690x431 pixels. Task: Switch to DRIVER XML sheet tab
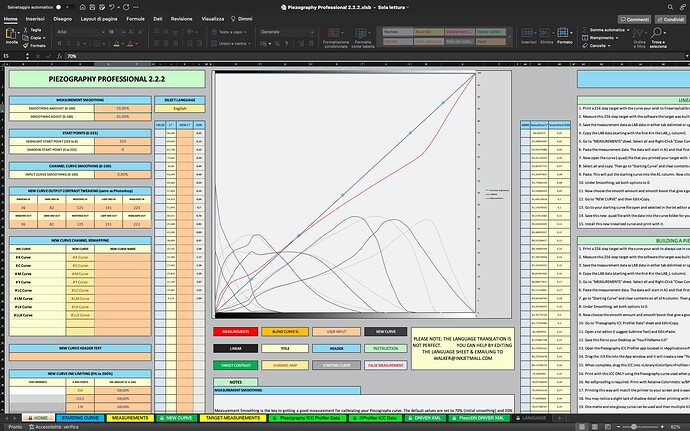[x=425, y=418]
